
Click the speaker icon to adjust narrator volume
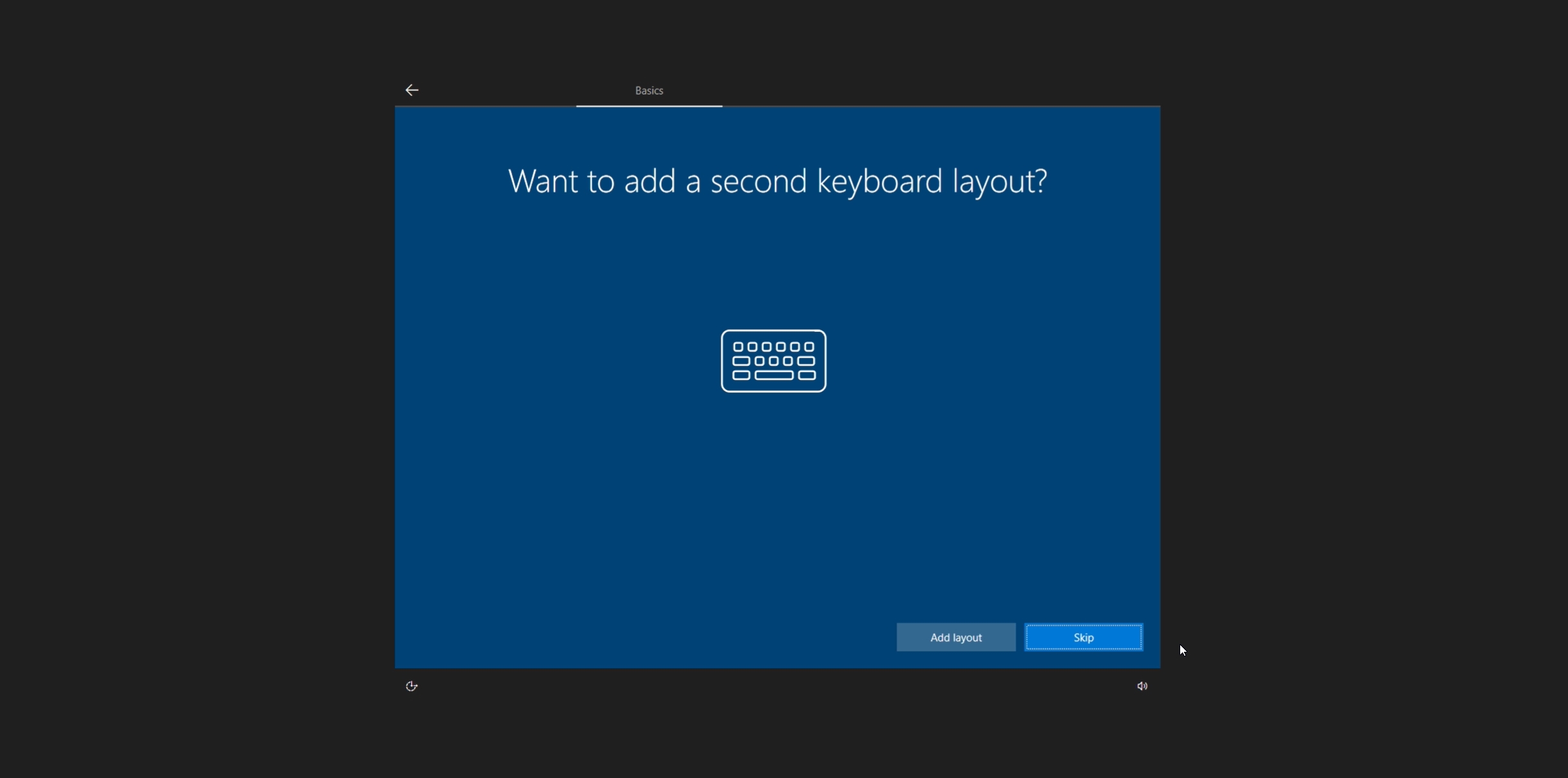(x=1141, y=686)
